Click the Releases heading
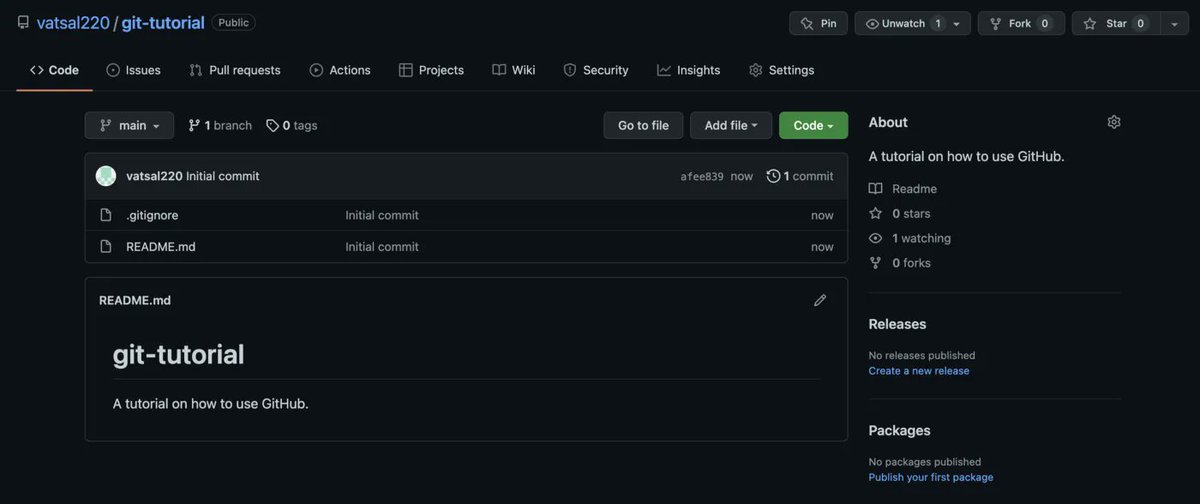The image size is (1200, 504). click(x=897, y=324)
